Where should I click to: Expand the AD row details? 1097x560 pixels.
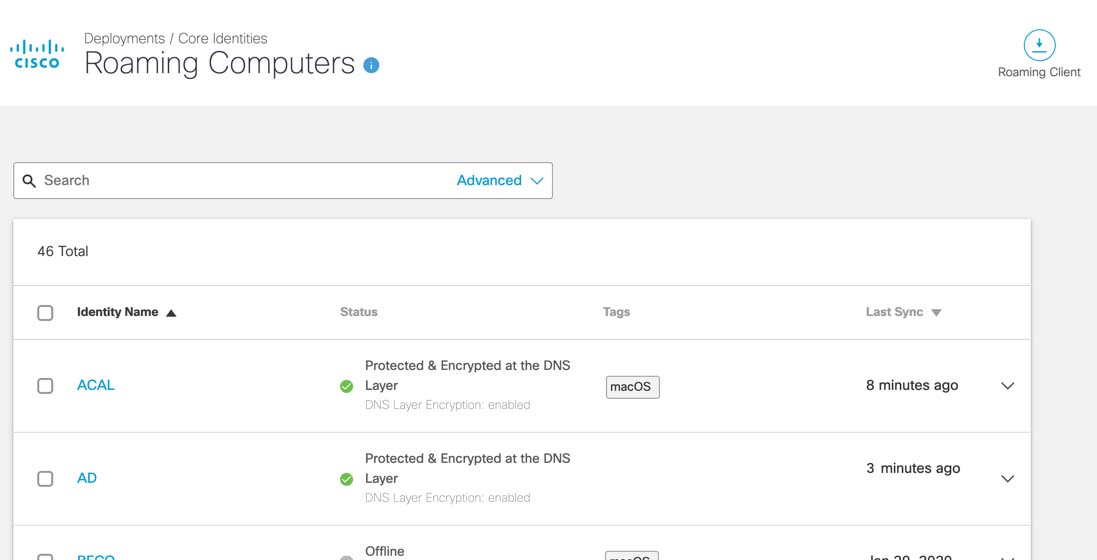1007,479
